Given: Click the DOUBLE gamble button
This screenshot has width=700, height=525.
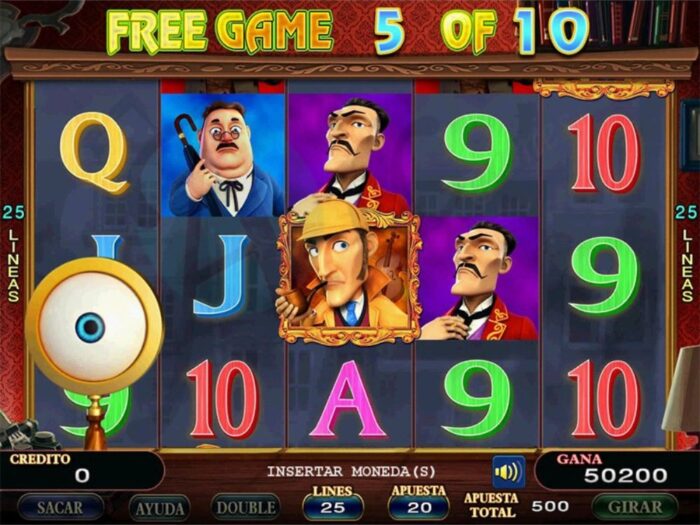Looking at the screenshot, I should [x=246, y=508].
